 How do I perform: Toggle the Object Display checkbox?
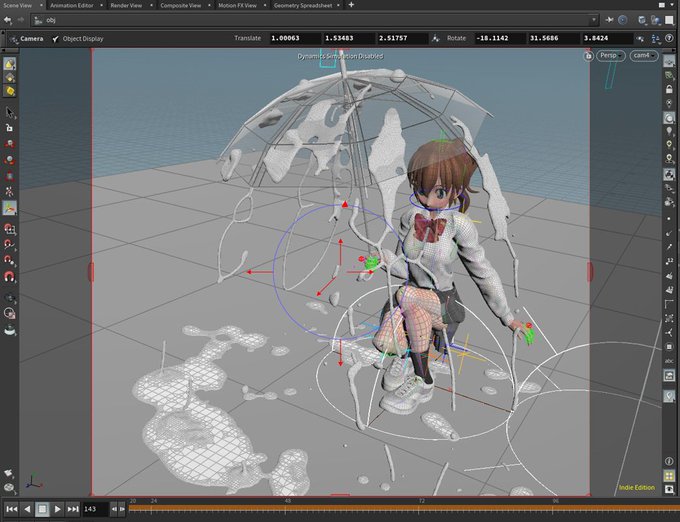click(56, 39)
